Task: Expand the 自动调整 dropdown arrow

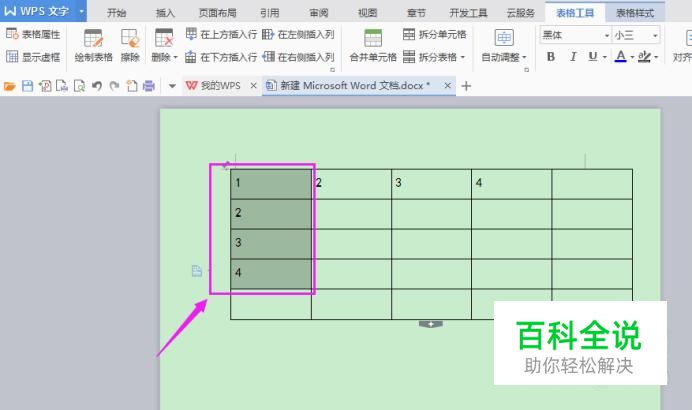Action: (524, 57)
